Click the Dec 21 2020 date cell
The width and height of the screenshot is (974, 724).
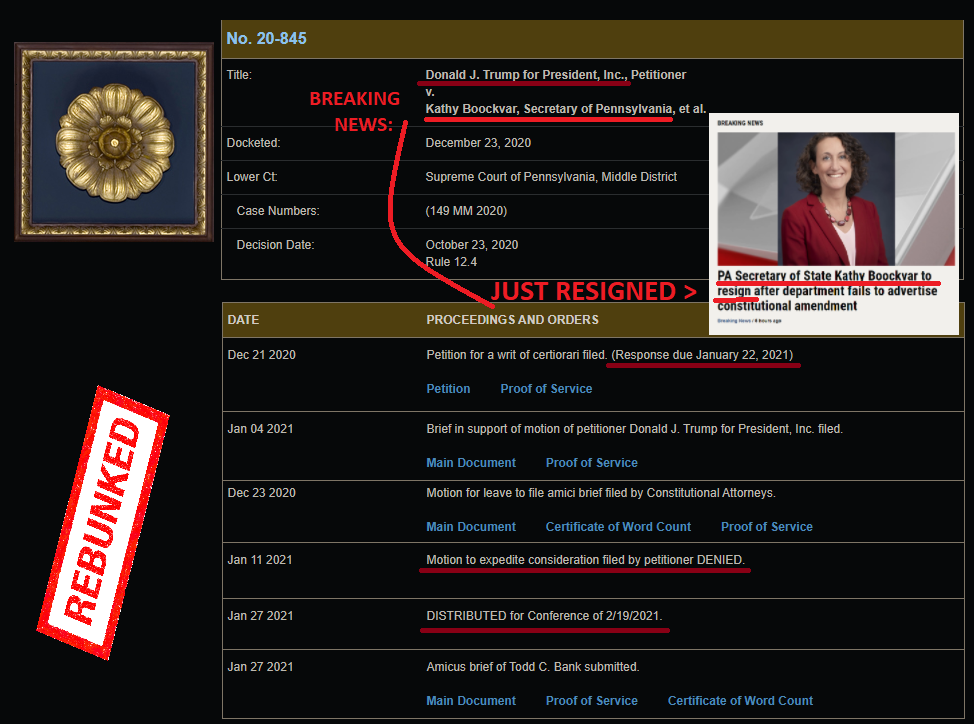pyautogui.click(x=262, y=355)
